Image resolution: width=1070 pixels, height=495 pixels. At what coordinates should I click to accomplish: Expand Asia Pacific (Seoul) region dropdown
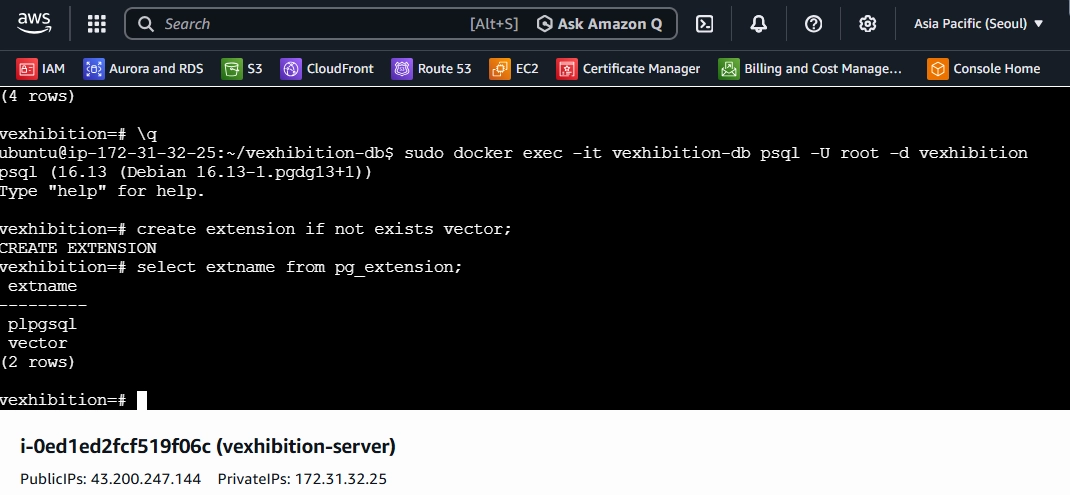(979, 24)
